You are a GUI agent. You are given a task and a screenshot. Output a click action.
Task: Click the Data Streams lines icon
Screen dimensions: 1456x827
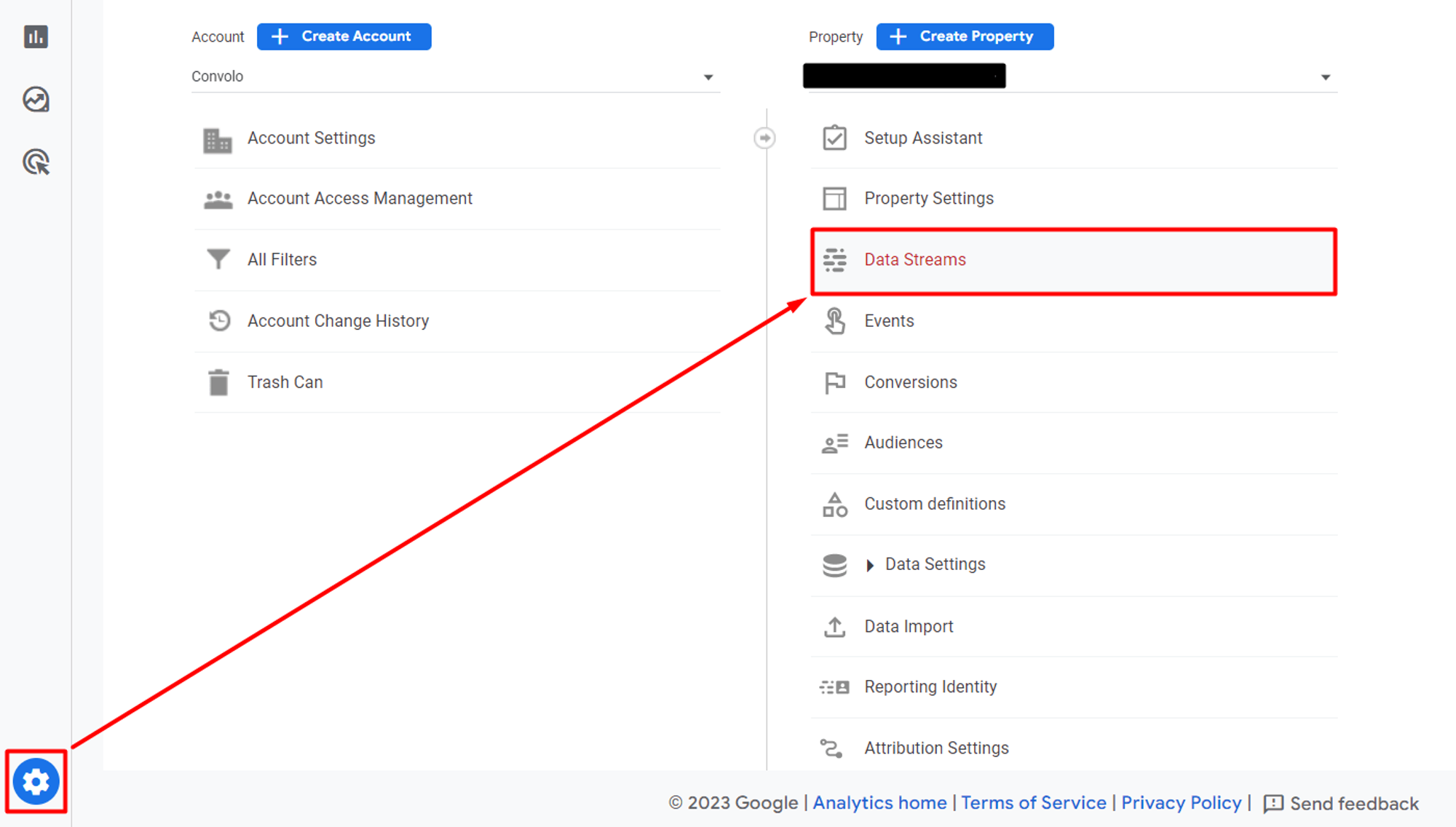click(x=834, y=260)
